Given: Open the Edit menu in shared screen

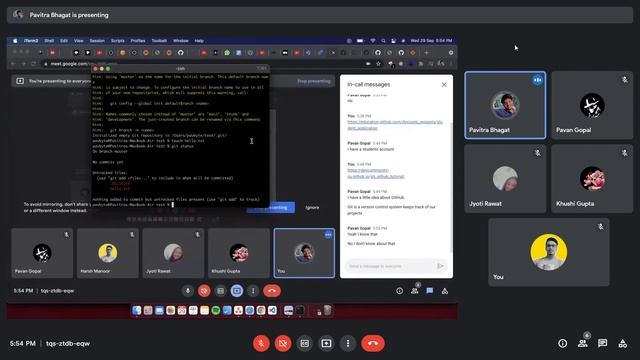Looking at the screenshot, I should point(64,41).
